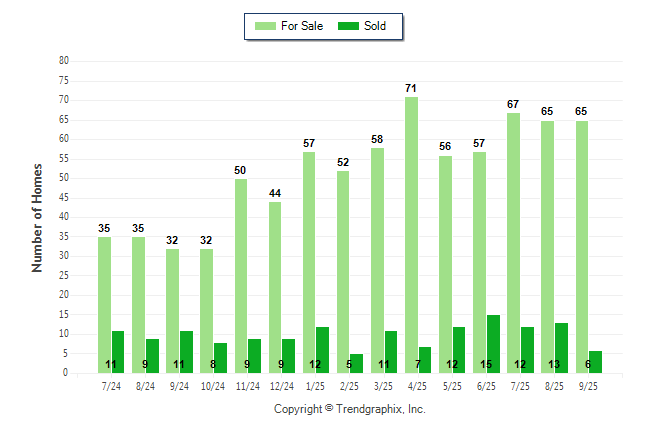Click the 3/25 For Sale bar
646x434 pixels.
pos(377,260)
